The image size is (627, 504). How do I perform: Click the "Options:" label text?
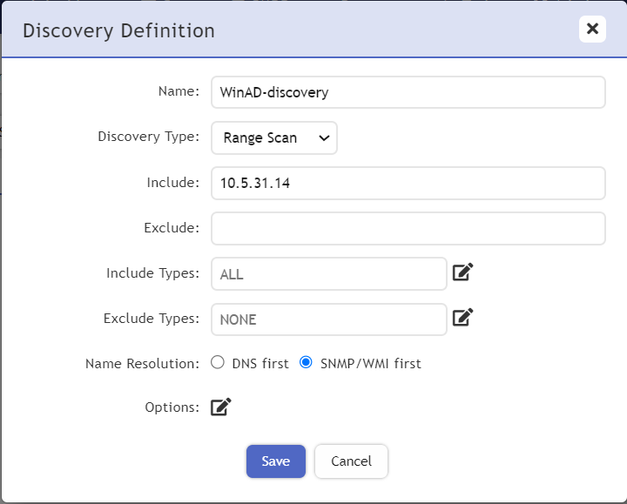click(x=172, y=407)
